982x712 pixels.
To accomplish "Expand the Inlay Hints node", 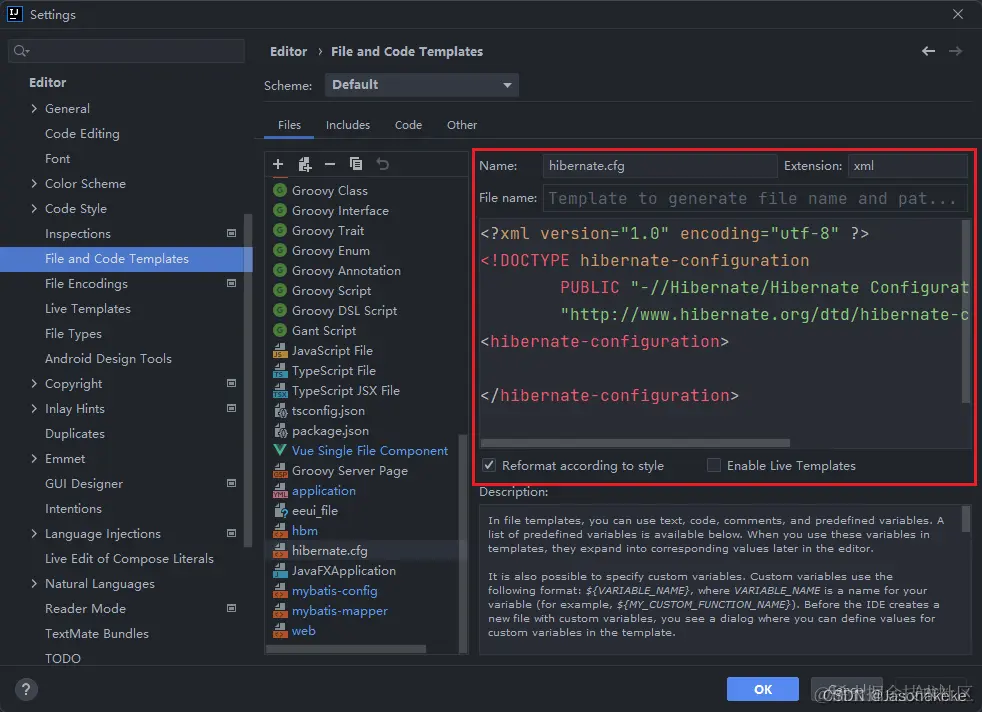I will [34, 408].
